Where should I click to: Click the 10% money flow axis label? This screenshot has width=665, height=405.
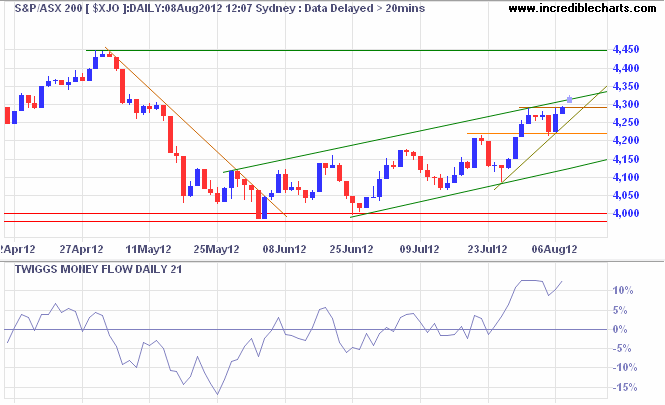(623, 290)
